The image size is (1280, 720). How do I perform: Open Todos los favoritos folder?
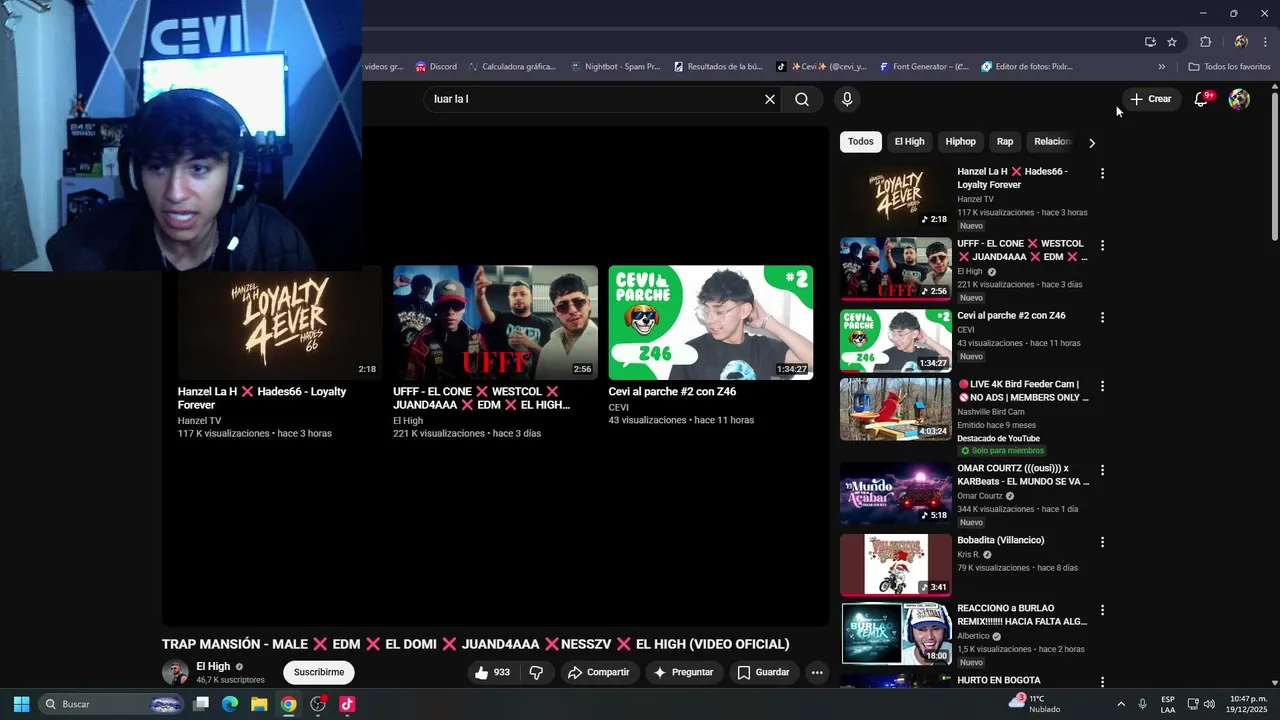click(1229, 67)
